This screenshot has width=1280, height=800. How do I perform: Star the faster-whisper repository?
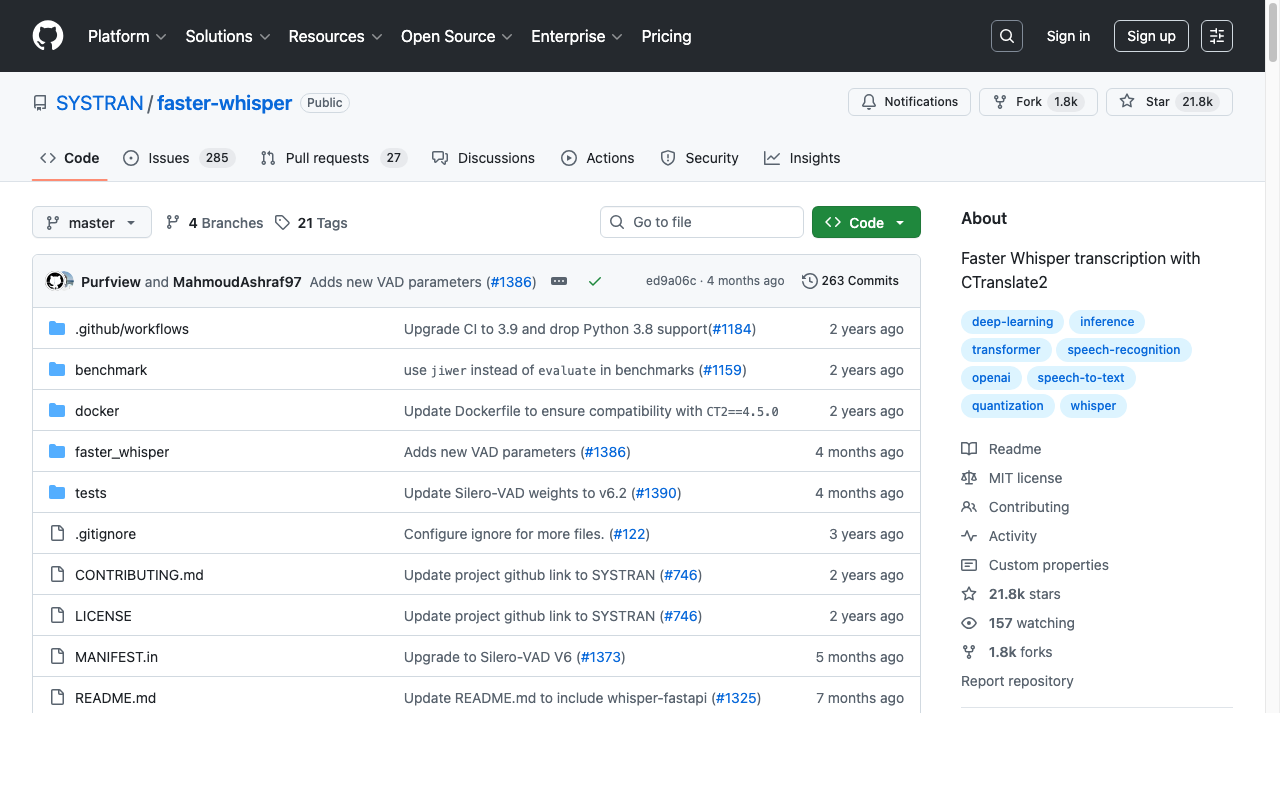point(1169,101)
